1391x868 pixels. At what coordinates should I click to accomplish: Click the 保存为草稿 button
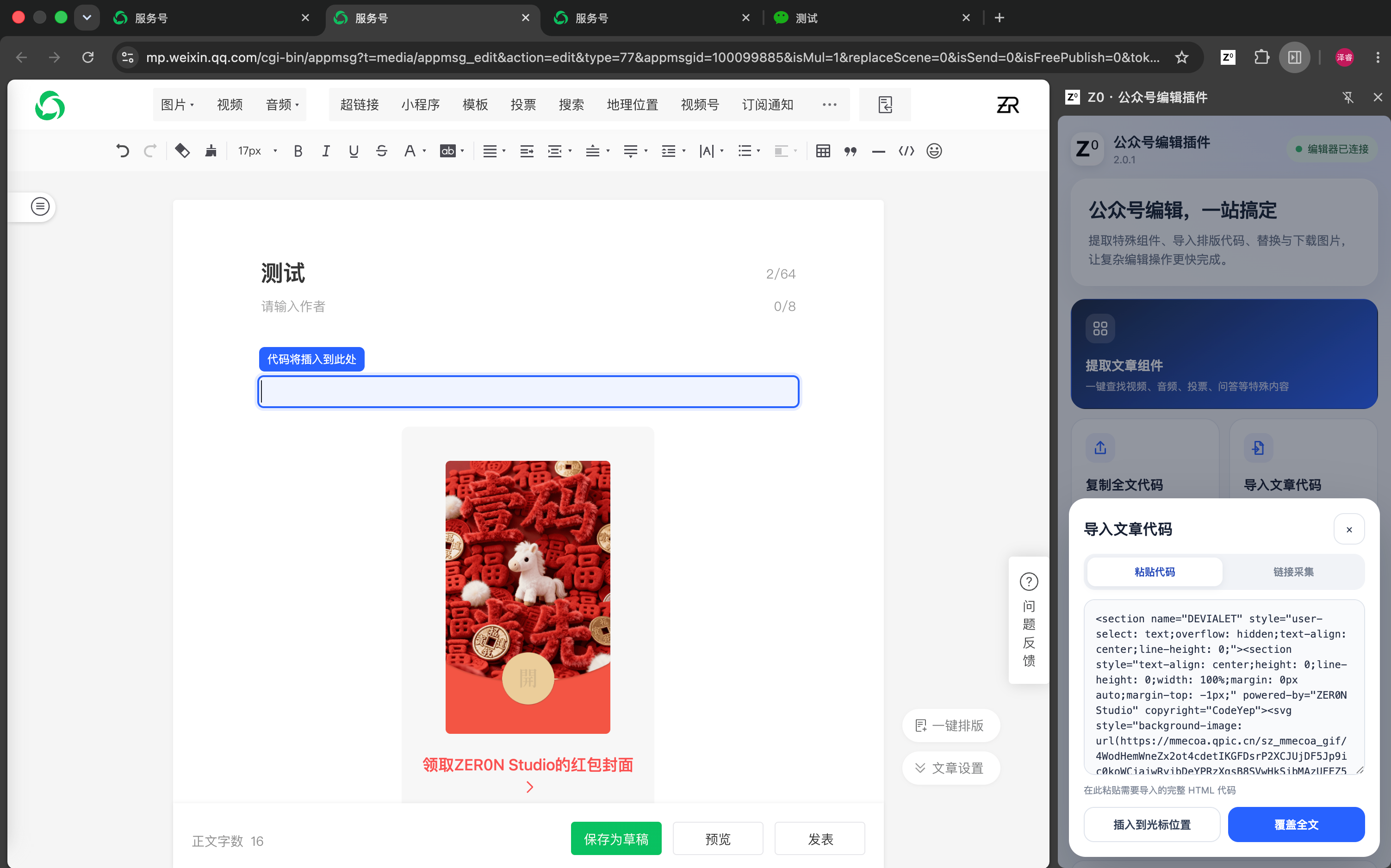click(615, 839)
